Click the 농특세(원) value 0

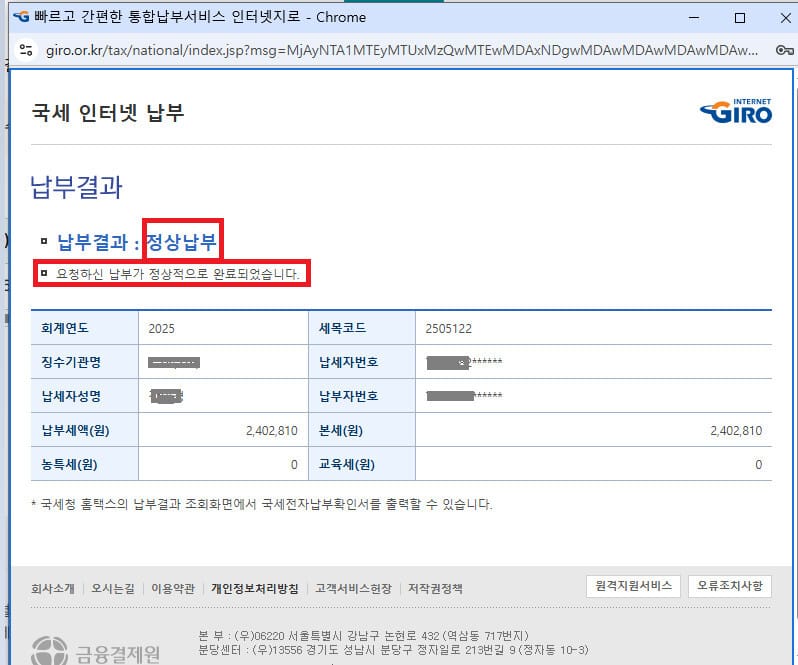294,465
